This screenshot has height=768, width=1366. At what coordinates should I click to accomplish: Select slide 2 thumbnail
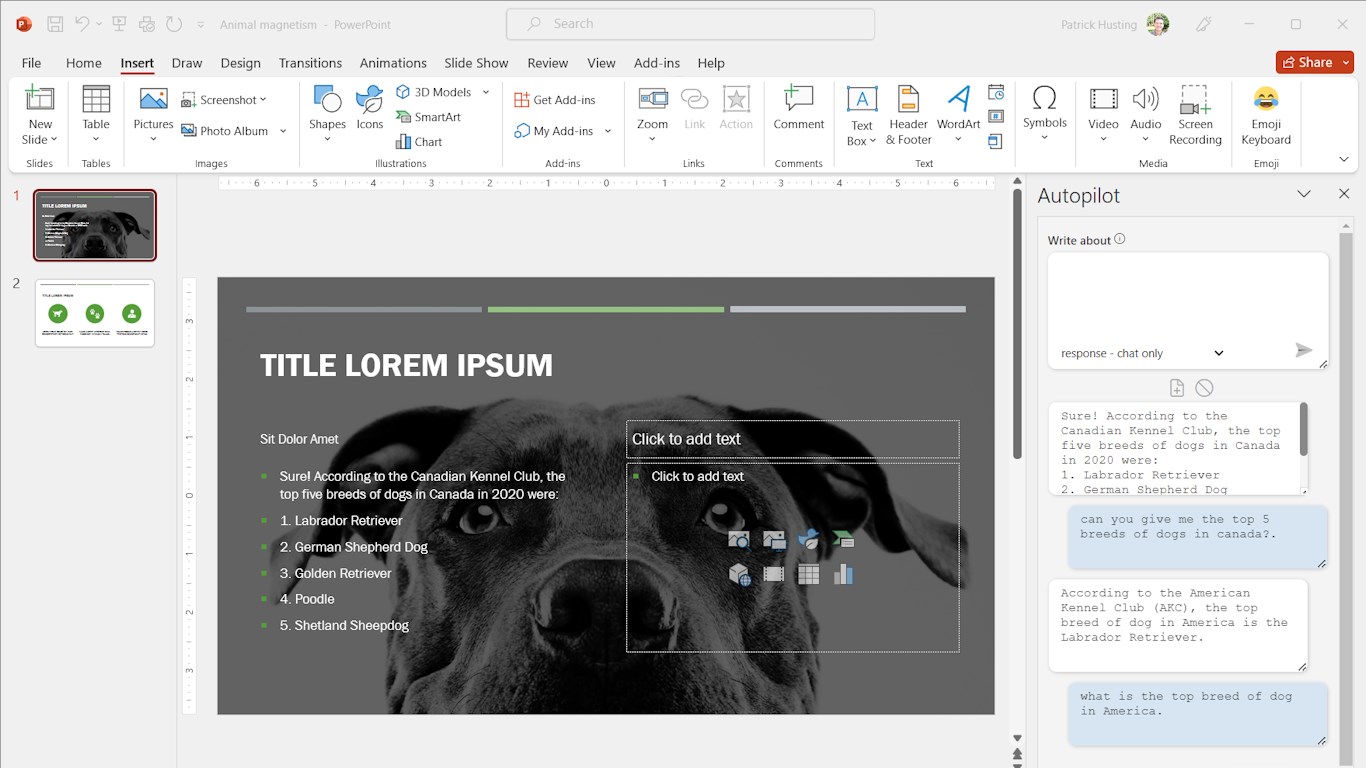(95, 313)
